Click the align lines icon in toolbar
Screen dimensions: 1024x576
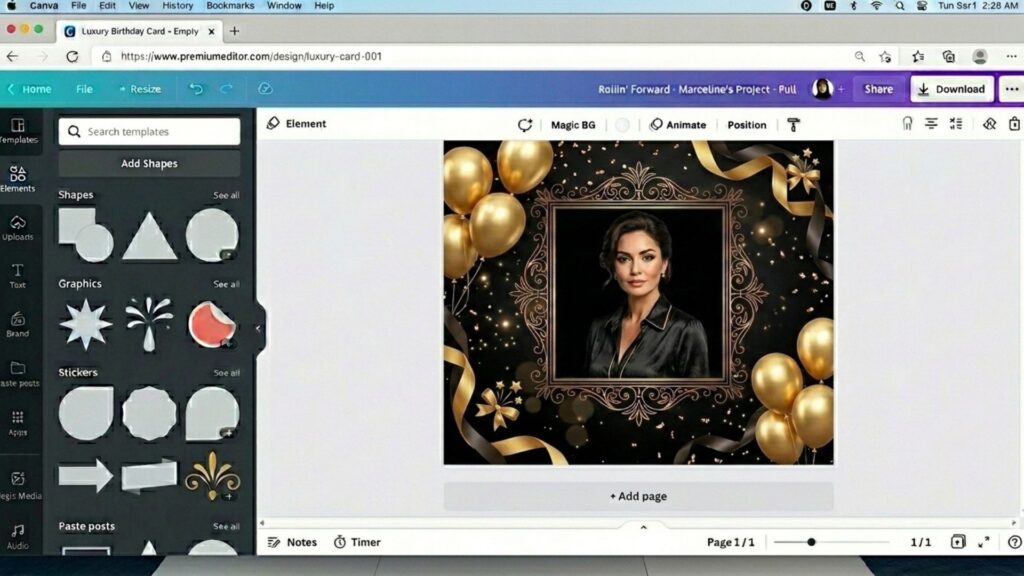(x=931, y=123)
